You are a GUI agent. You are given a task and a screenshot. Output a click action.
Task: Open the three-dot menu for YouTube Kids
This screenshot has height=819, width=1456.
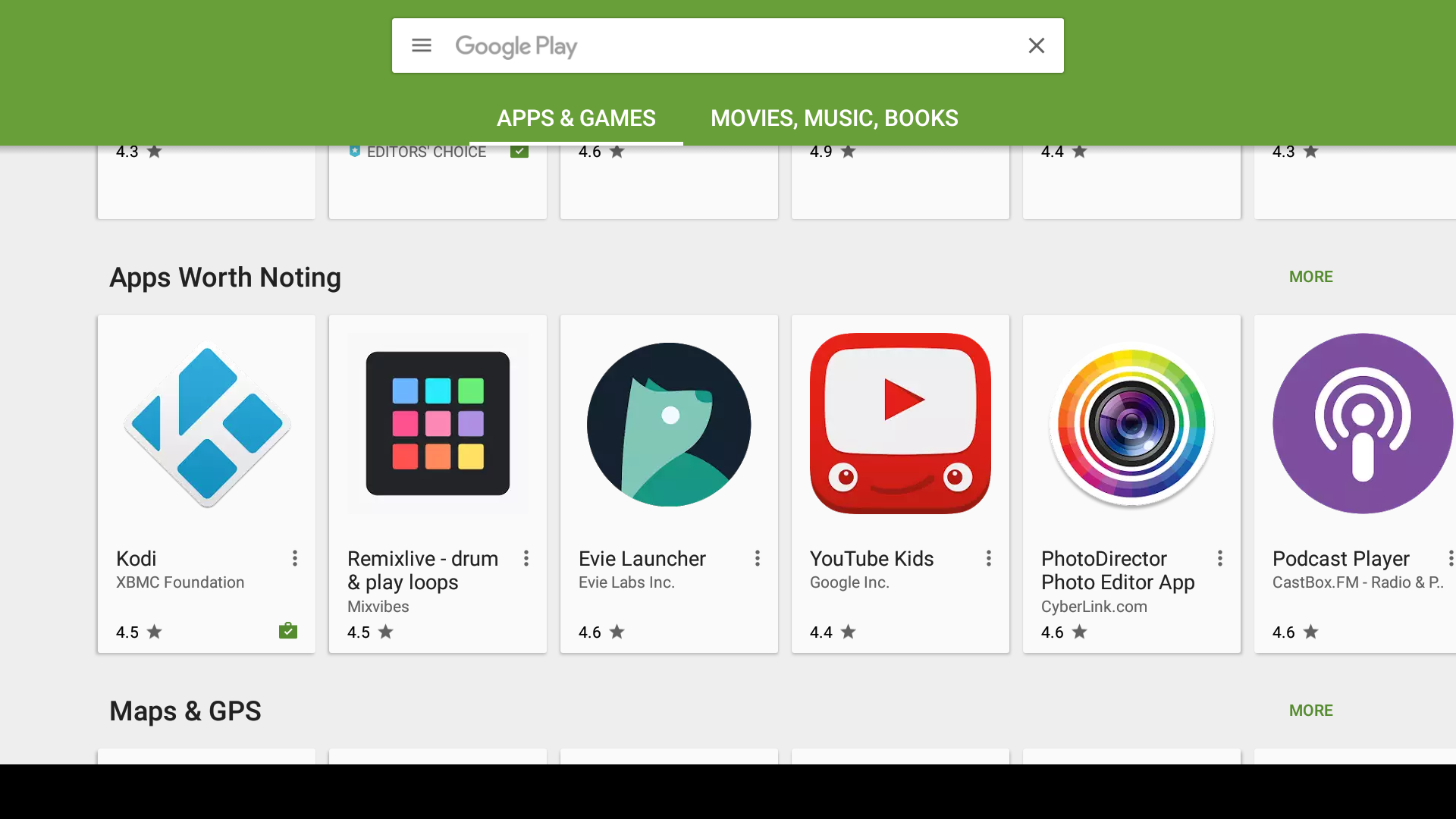pos(989,559)
